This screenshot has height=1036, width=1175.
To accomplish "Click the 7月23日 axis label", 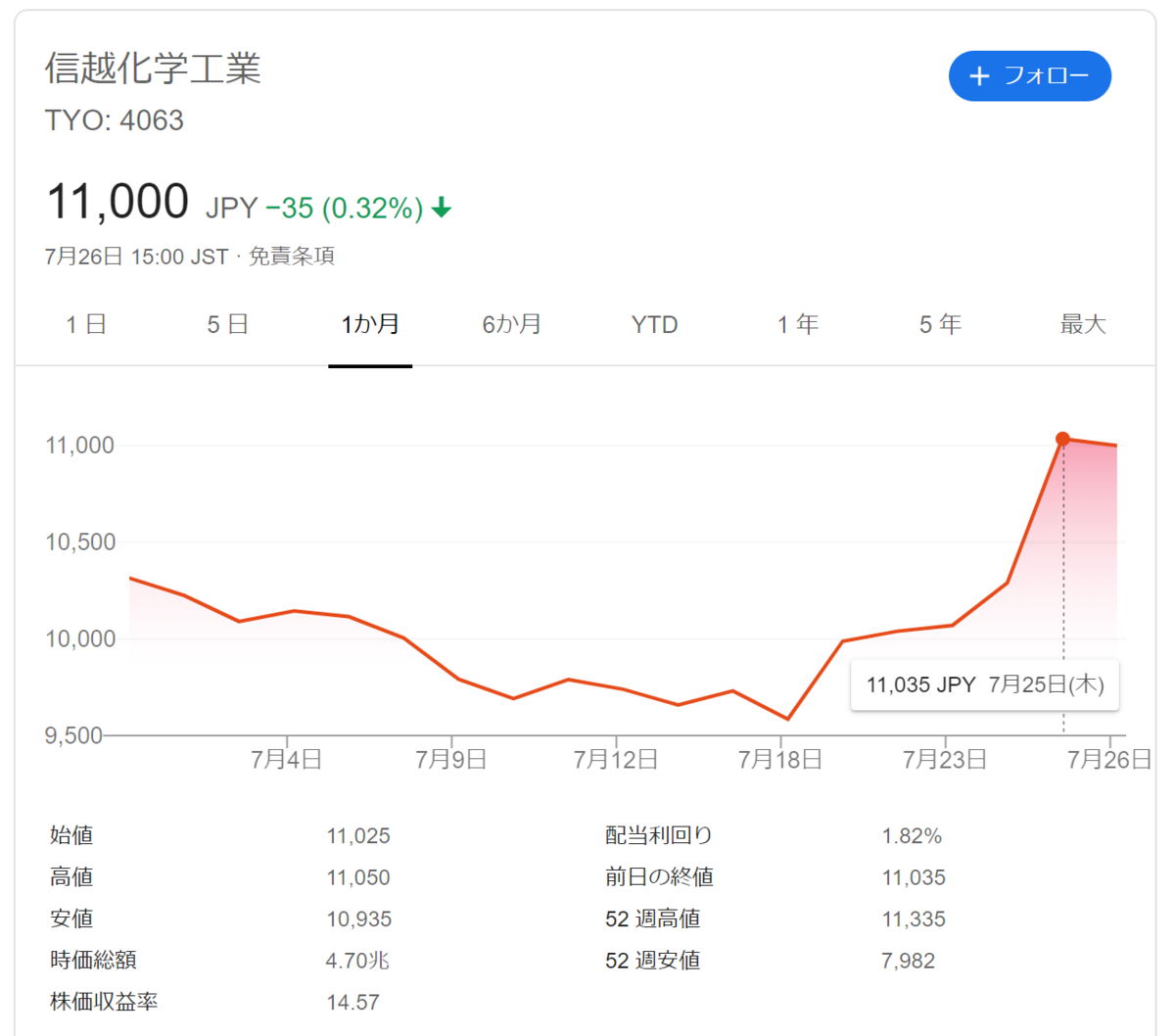I will pos(944,760).
